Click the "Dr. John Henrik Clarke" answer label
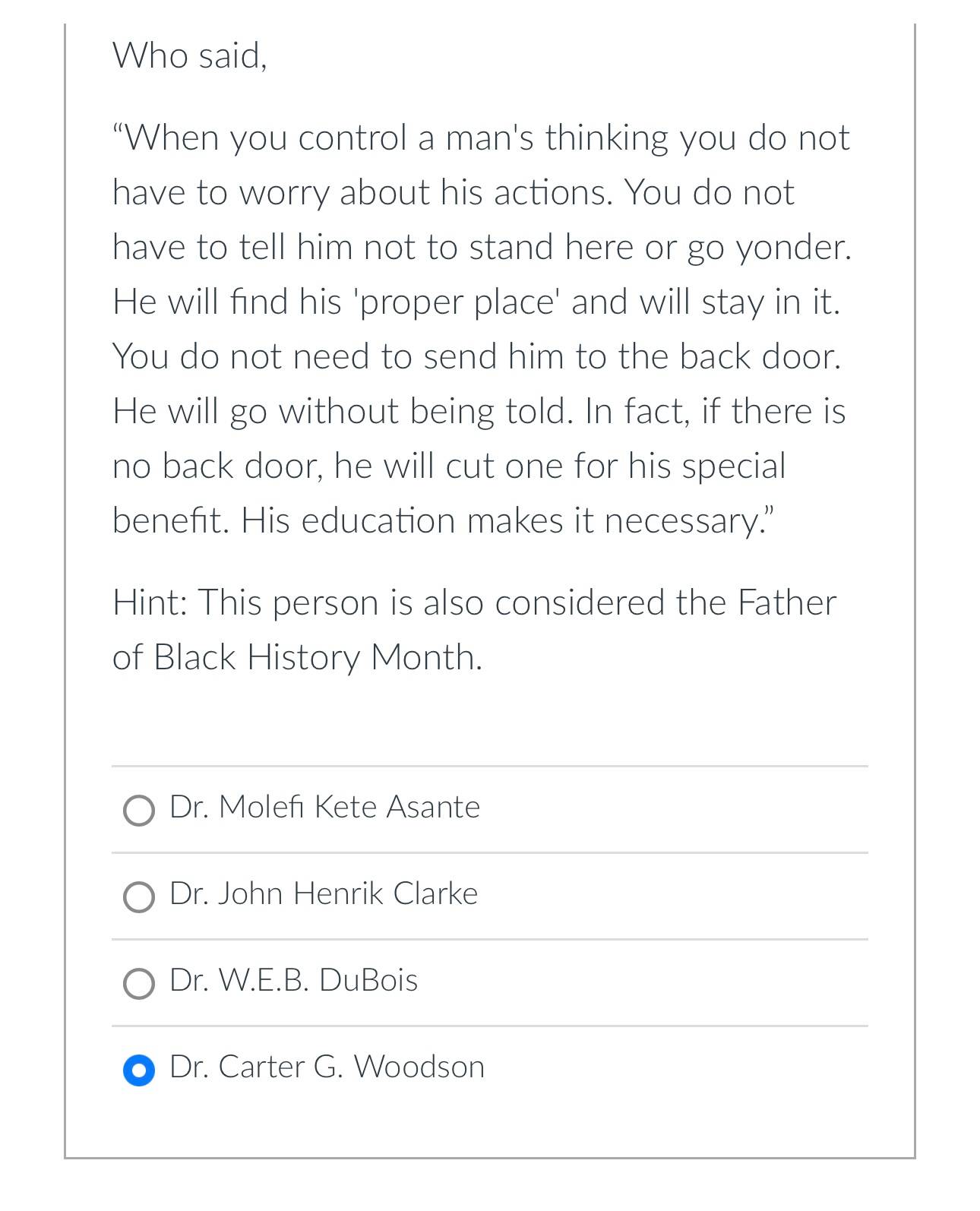980x1211 pixels. [324, 893]
